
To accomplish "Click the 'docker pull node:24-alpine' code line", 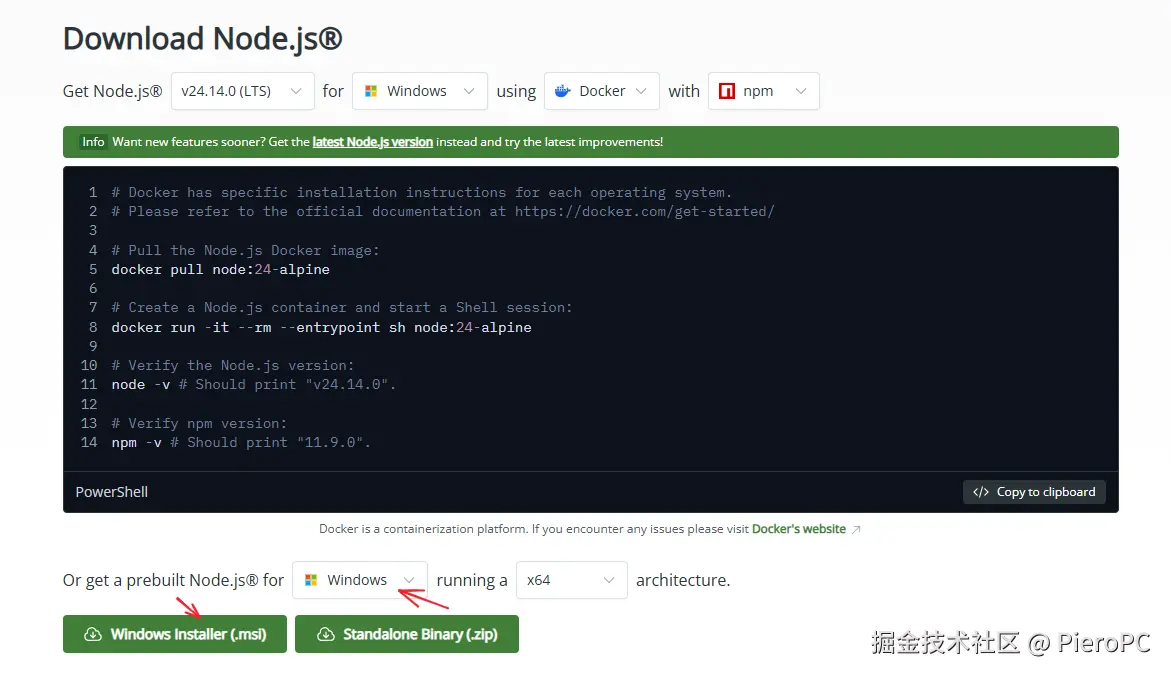I will pyautogui.click(x=220, y=269).
